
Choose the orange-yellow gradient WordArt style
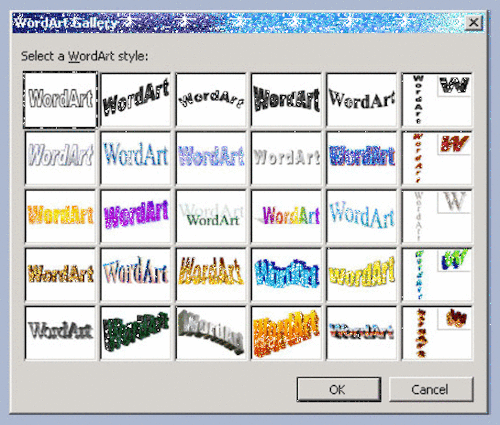click(60, 216)
